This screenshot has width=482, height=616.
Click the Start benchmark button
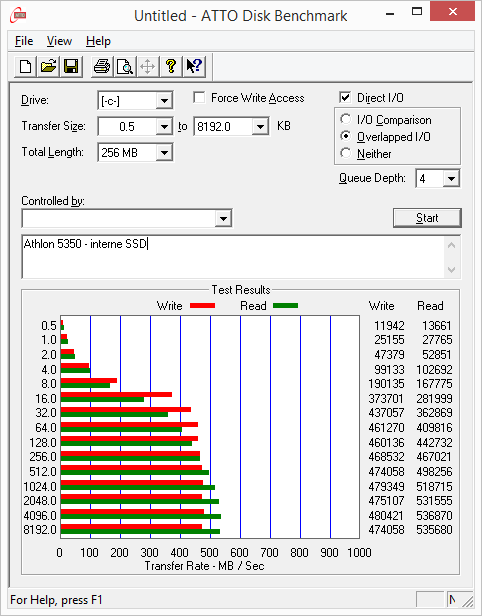(x=427, y=218)
